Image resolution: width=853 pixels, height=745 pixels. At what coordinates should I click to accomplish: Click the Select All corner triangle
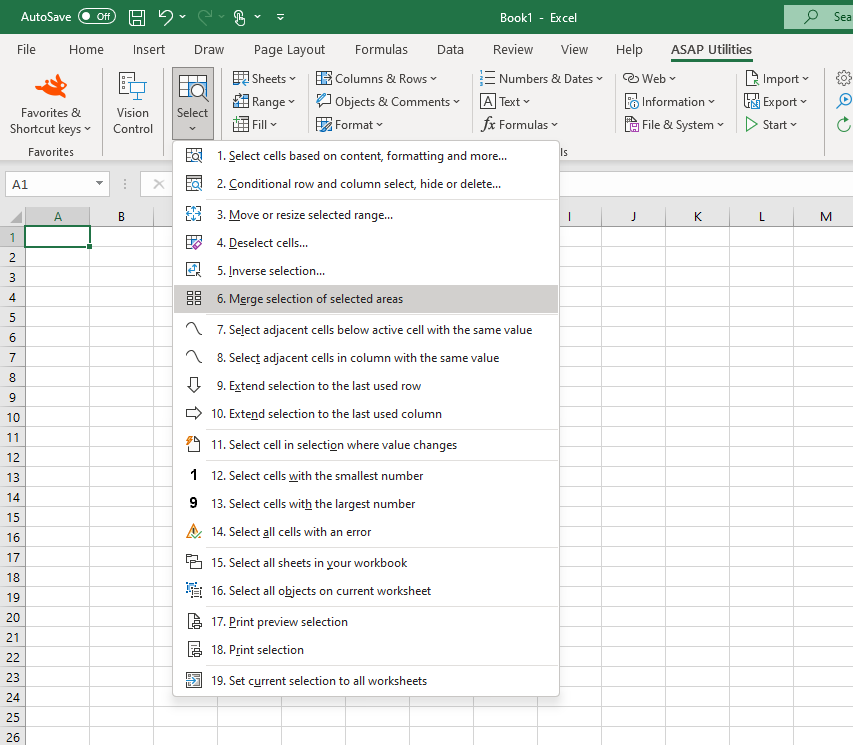pos(15,217)
